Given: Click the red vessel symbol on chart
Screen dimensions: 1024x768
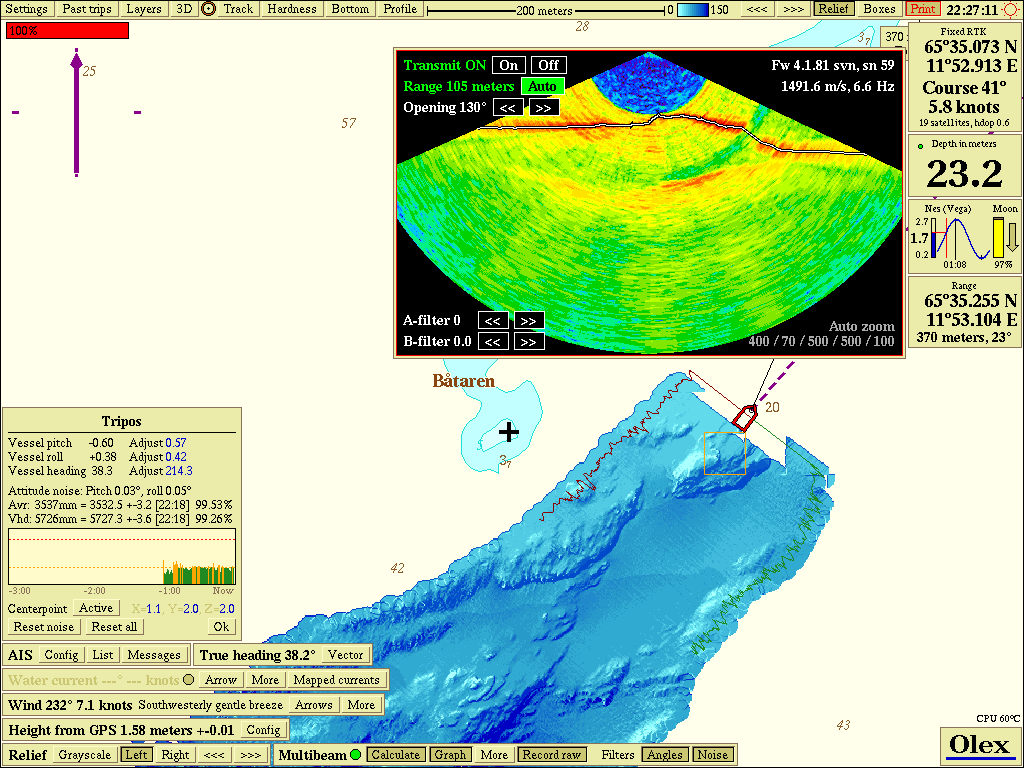Looking at the screenshot, I should click(x=743, y=417).
